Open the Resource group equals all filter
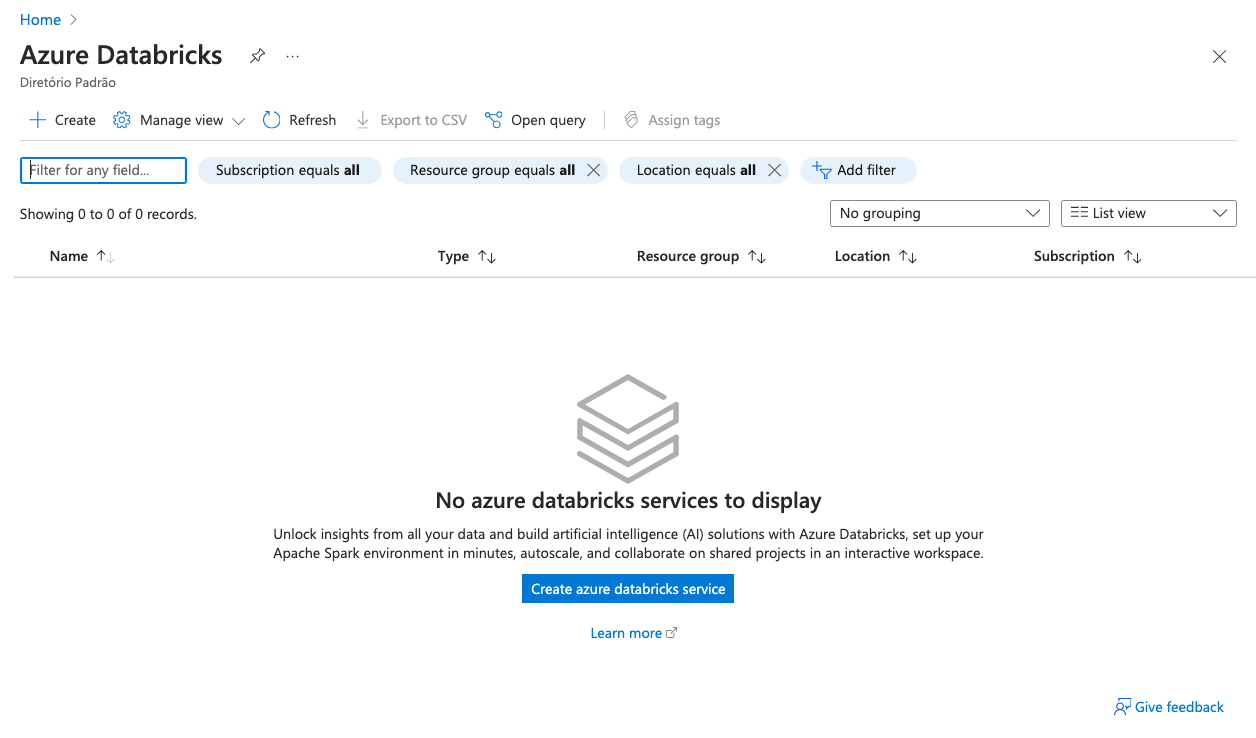The width and height of the screenshot is (1256, 738). click(x=492, y=170)
